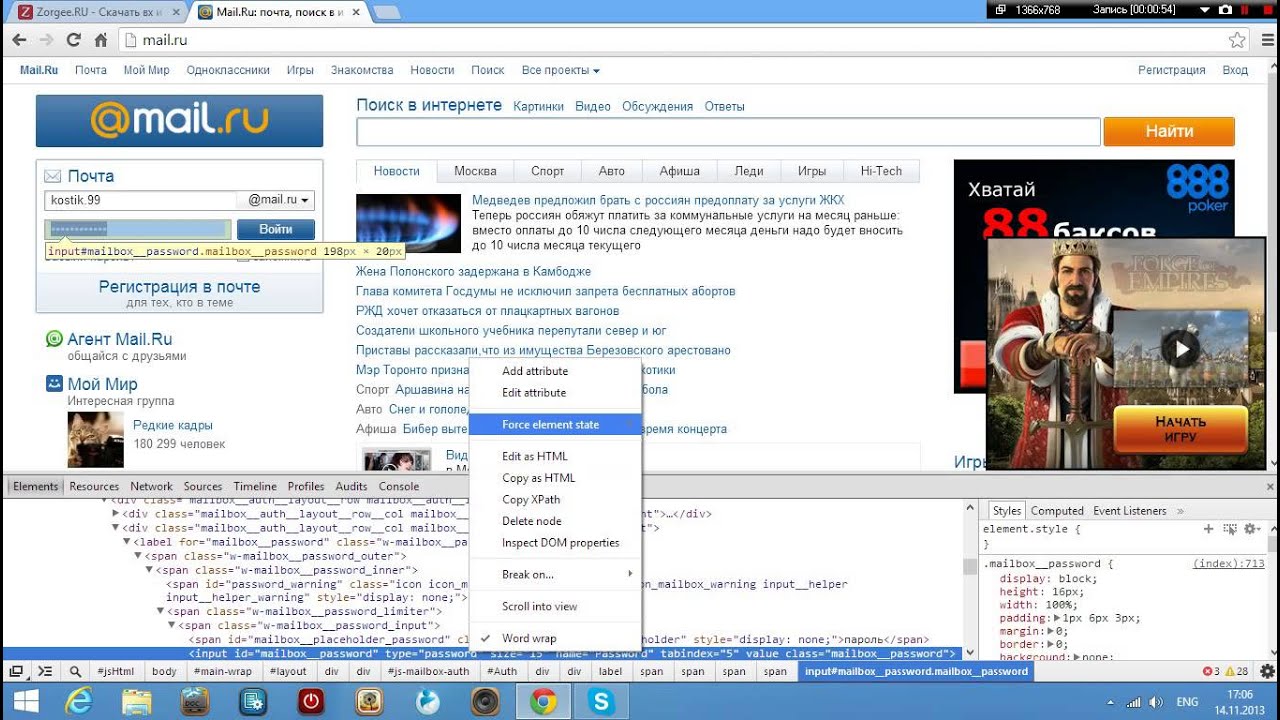This screenshot has width=1280, height=720.
Task: Select Force element state menu entry
Action: pyautogui.click(x=554, y=424)
